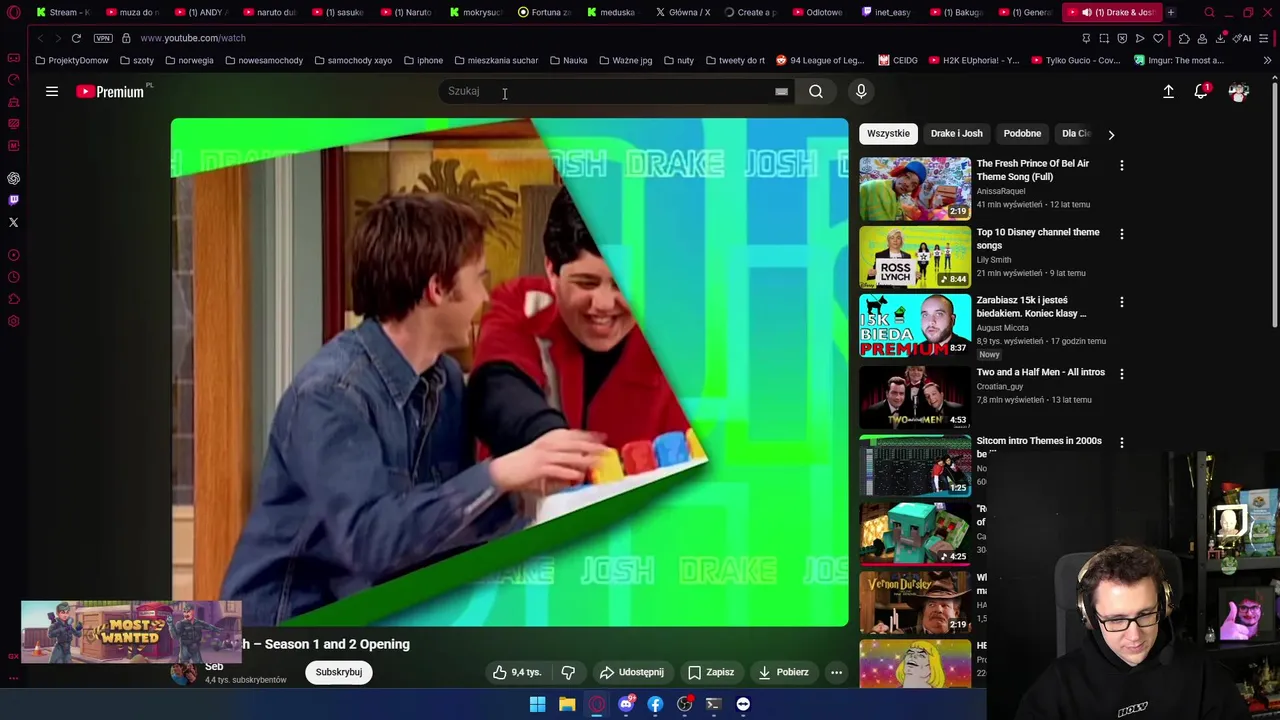Open options for Two and a Half Men video
The height and width of the screenshot is (720, 1280).
point(1121,374)
